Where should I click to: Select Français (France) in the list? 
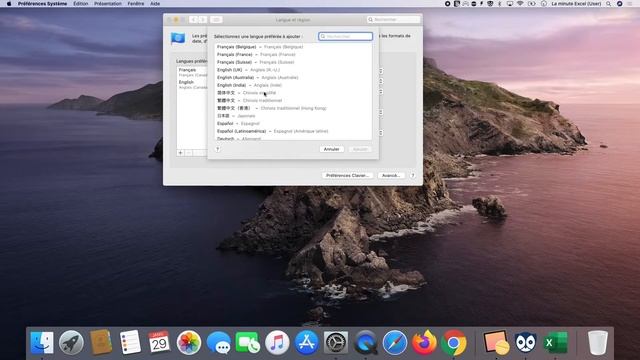point(293,55)
